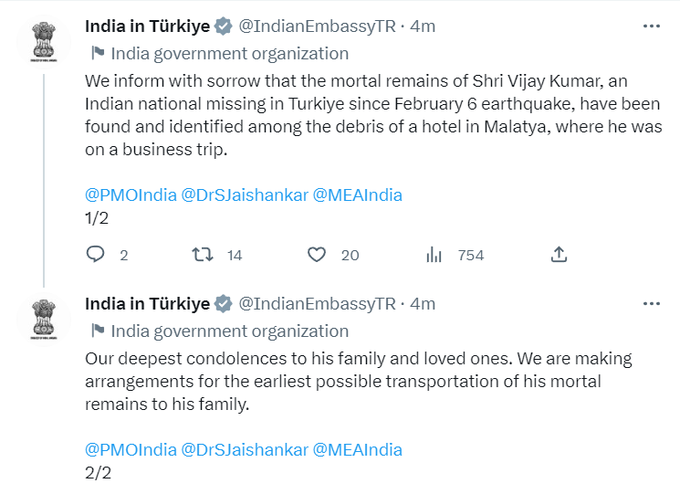Like the first tweet with heart icon
Image resolution: width=680 pixels, height=494 pixels.
(x=317, y=255)
